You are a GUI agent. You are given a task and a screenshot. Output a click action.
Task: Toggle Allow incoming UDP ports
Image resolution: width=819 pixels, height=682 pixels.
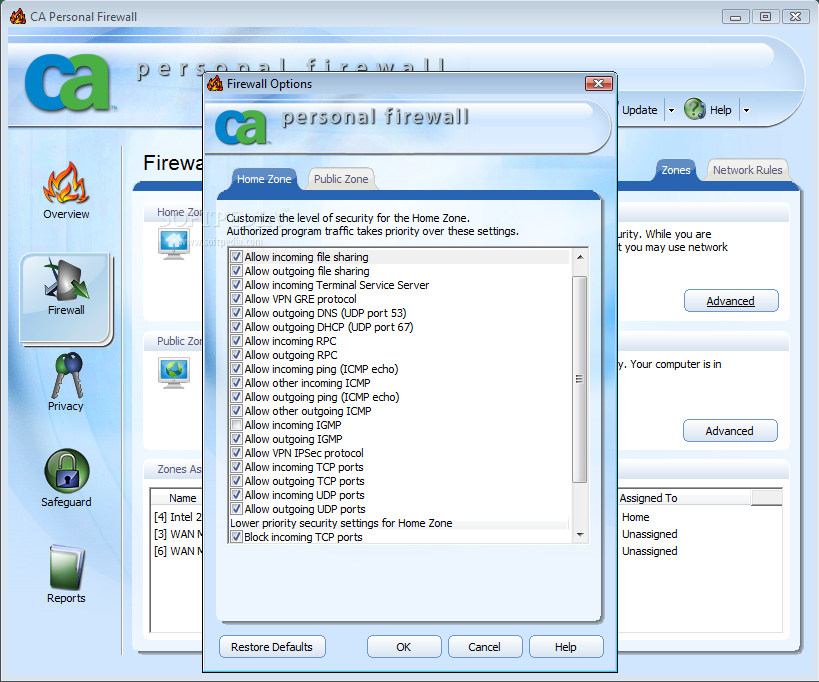coord(236,495)
